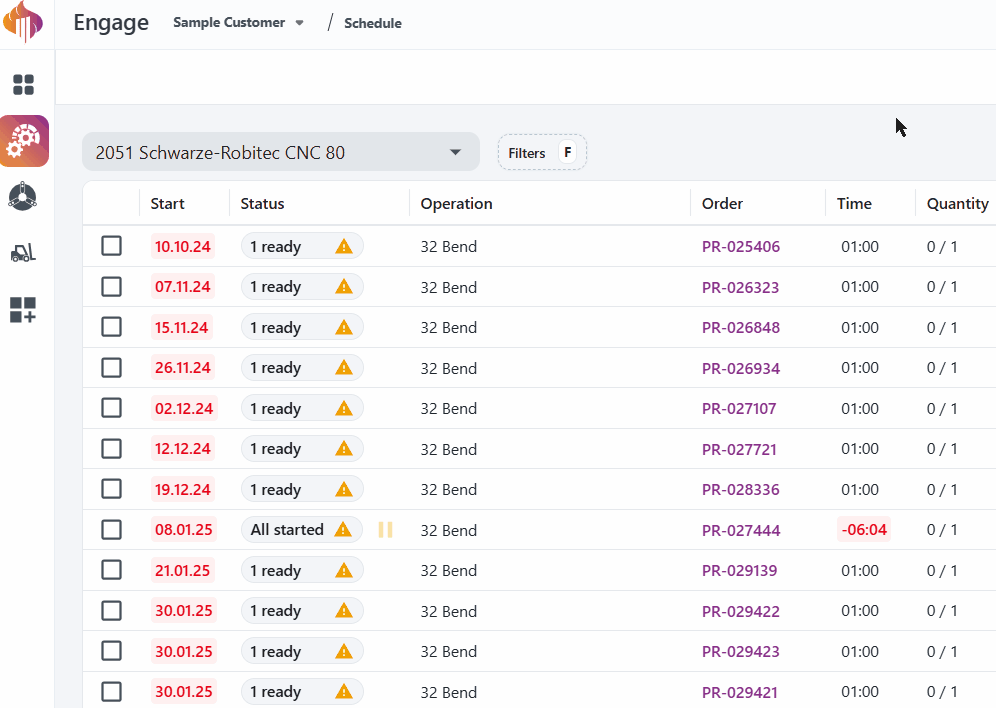
Task: Sort by the Order column header
Action: coord(722,204)
